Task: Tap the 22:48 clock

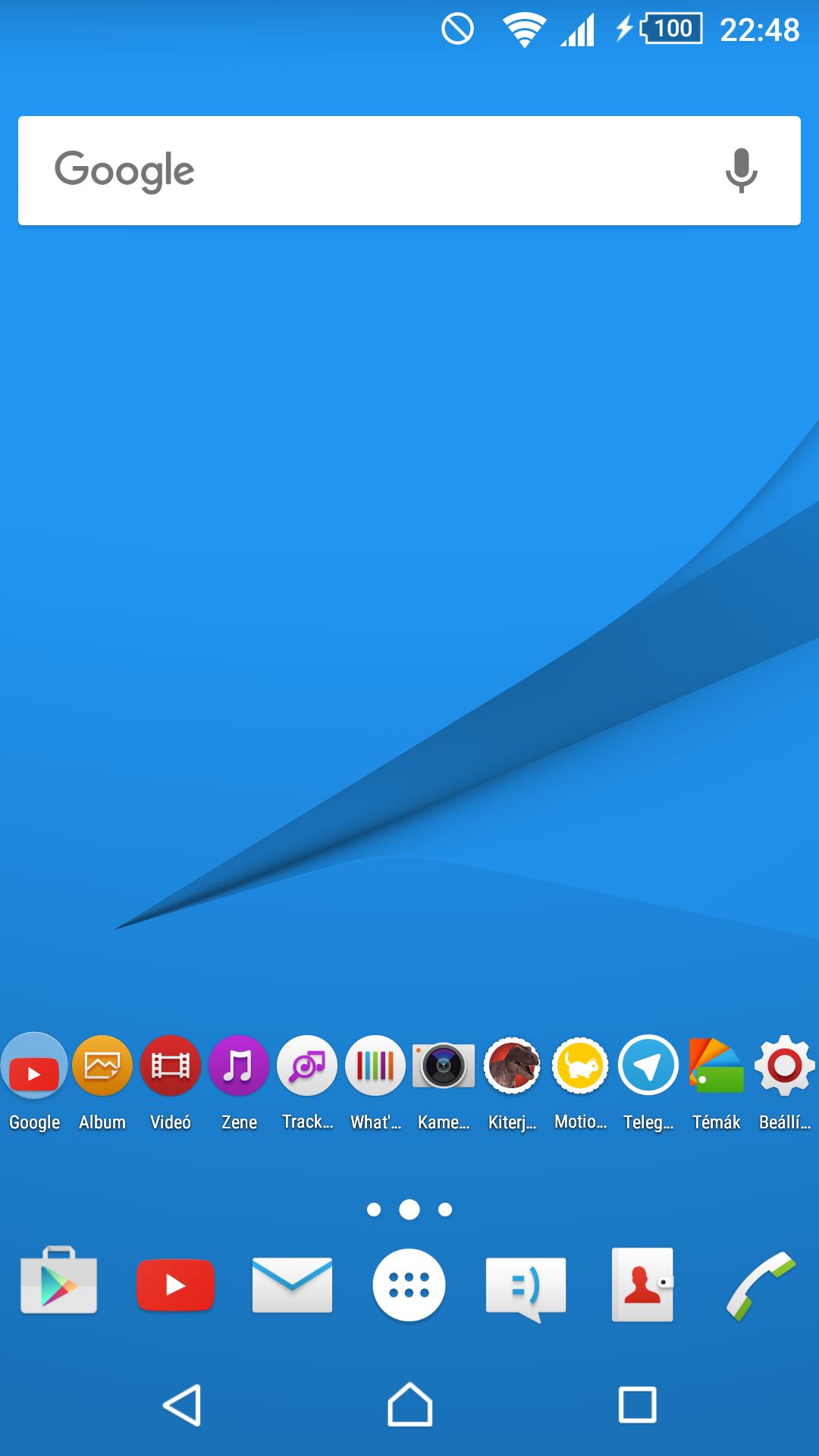Action: [759, 30]
